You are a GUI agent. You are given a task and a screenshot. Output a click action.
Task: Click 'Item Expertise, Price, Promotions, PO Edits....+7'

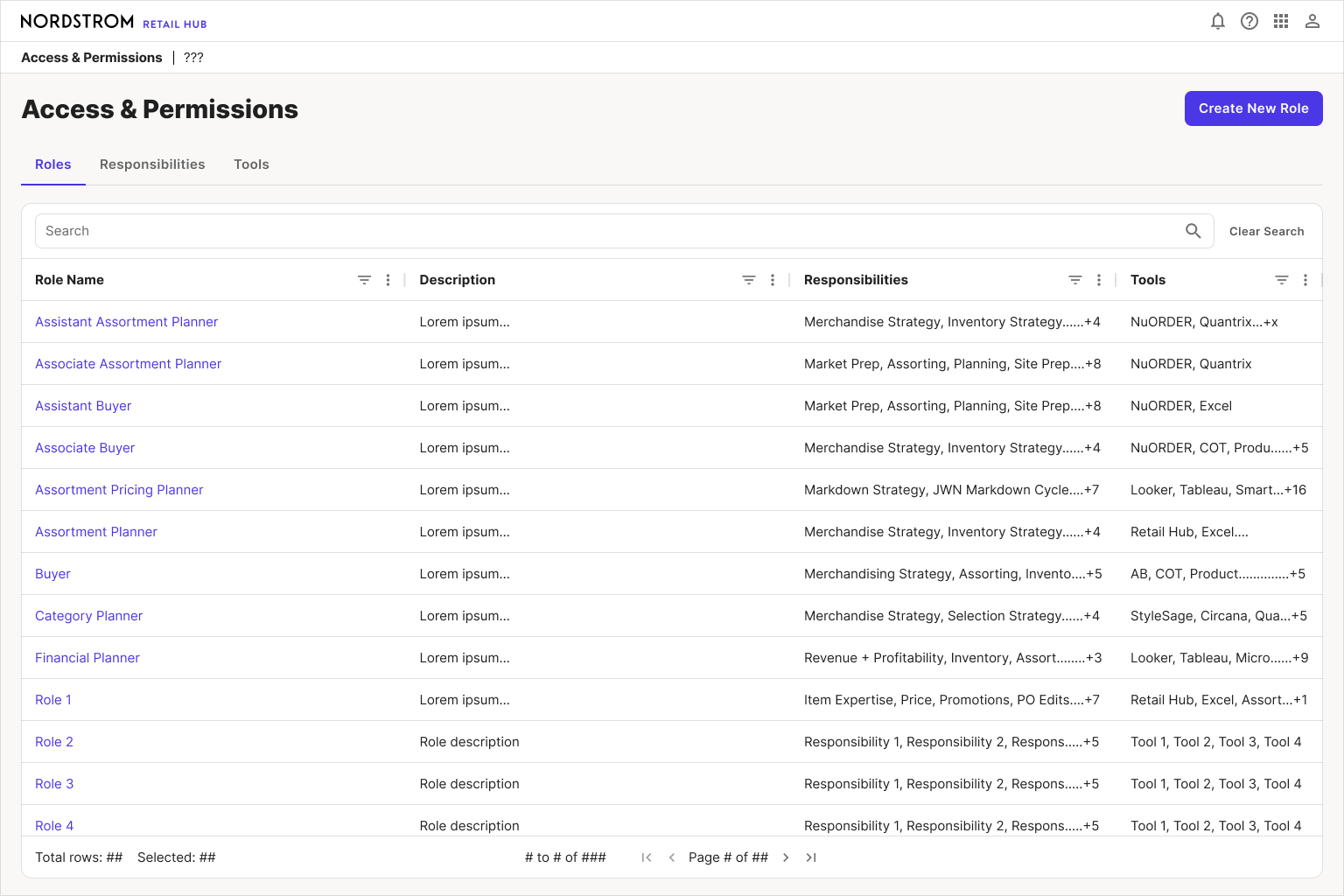[952, 700]
